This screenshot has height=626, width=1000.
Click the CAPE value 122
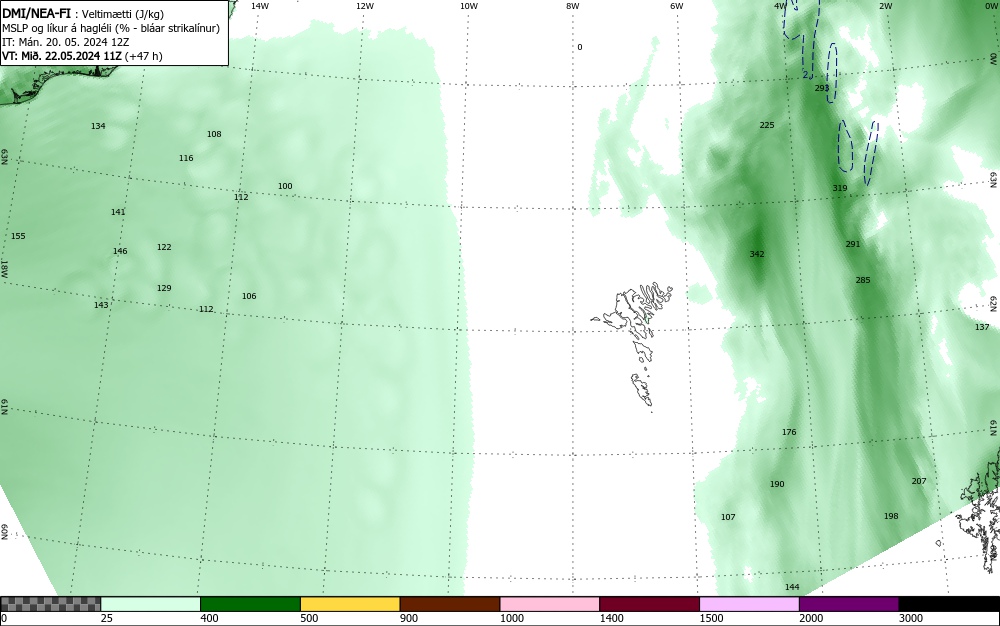pos(164,247)
